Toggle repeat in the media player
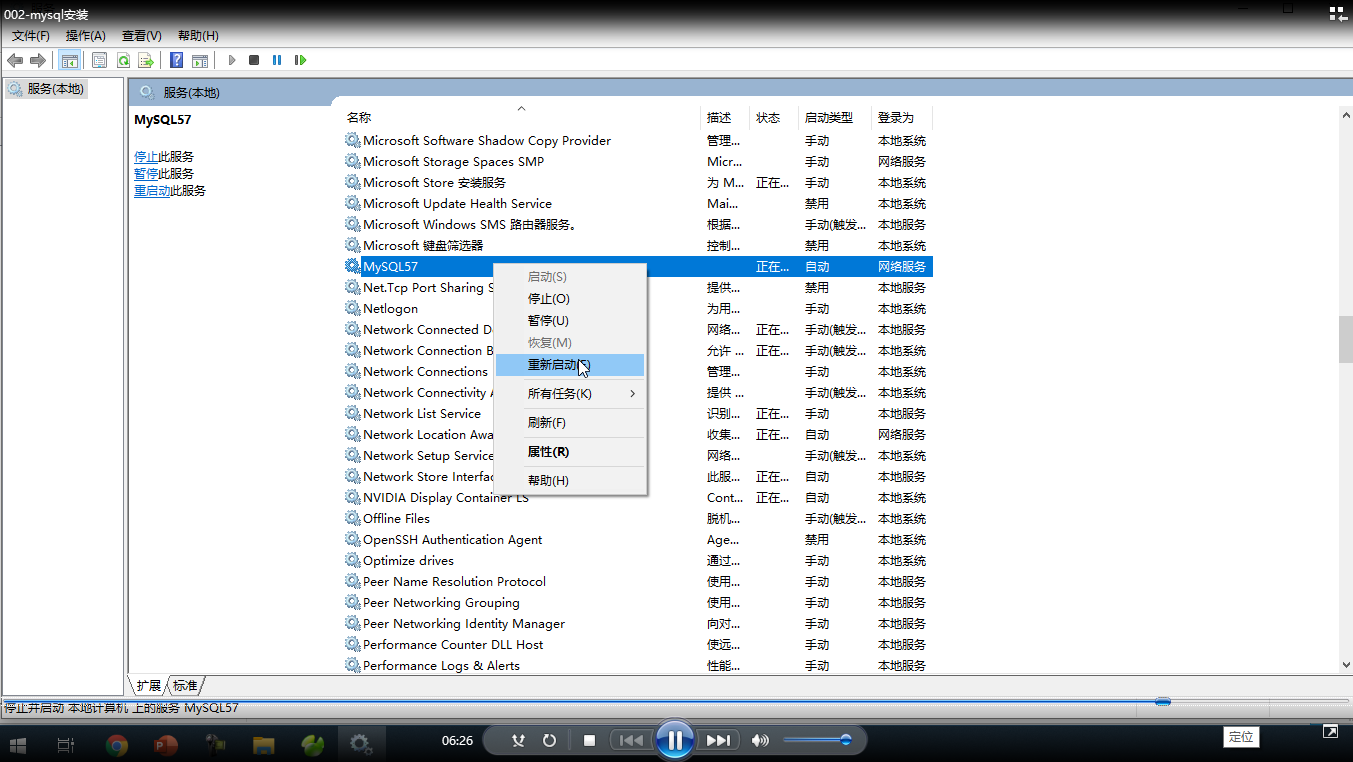The width and height of the screenshot is (1353, 762). pos(549,741)
